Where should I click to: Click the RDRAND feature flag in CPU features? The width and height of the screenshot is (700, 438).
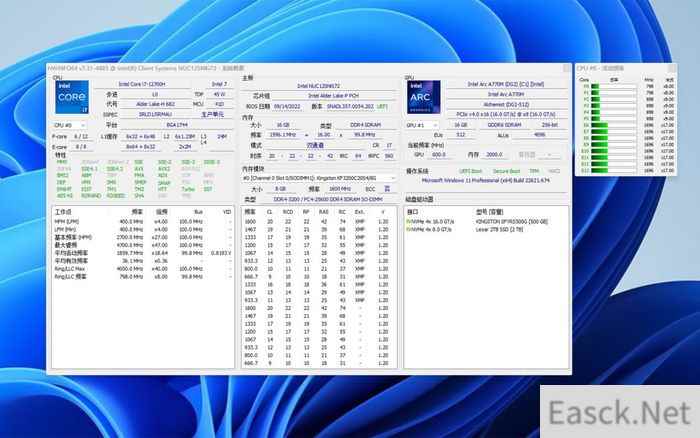coord(91,196)
